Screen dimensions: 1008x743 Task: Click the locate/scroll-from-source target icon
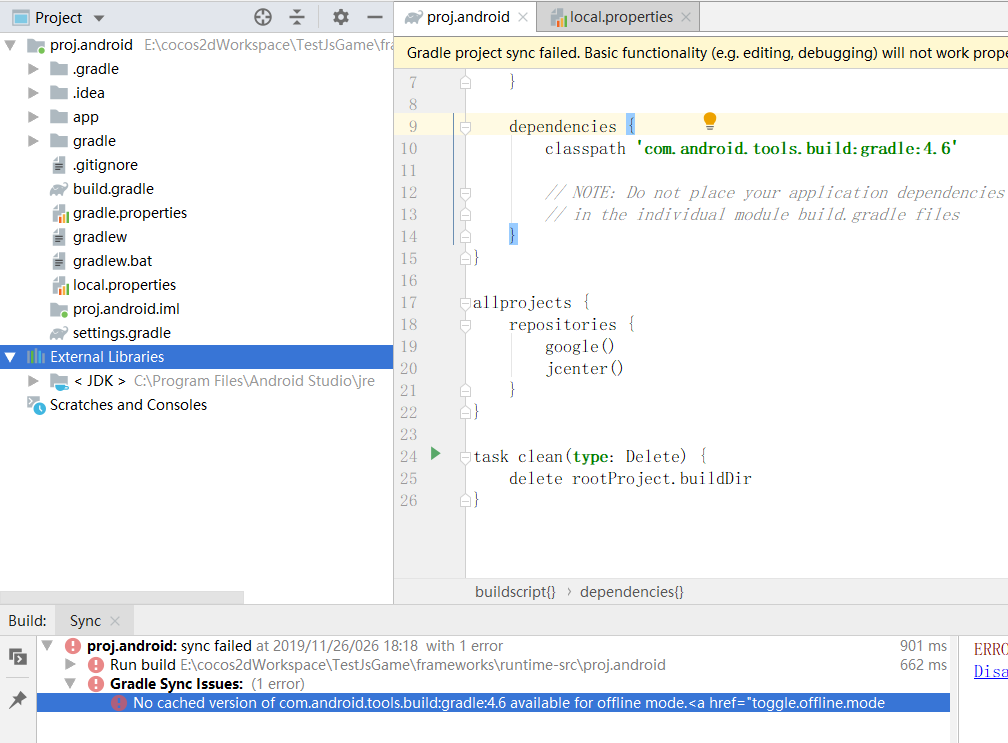pos(262,17)
